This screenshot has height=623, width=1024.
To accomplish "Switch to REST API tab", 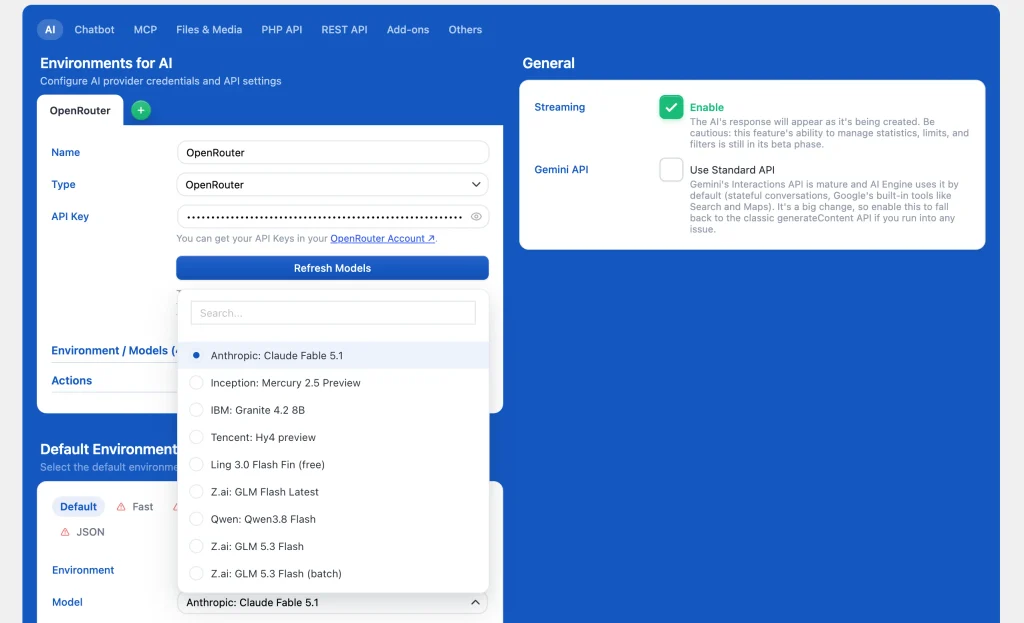I will [344, 29].
